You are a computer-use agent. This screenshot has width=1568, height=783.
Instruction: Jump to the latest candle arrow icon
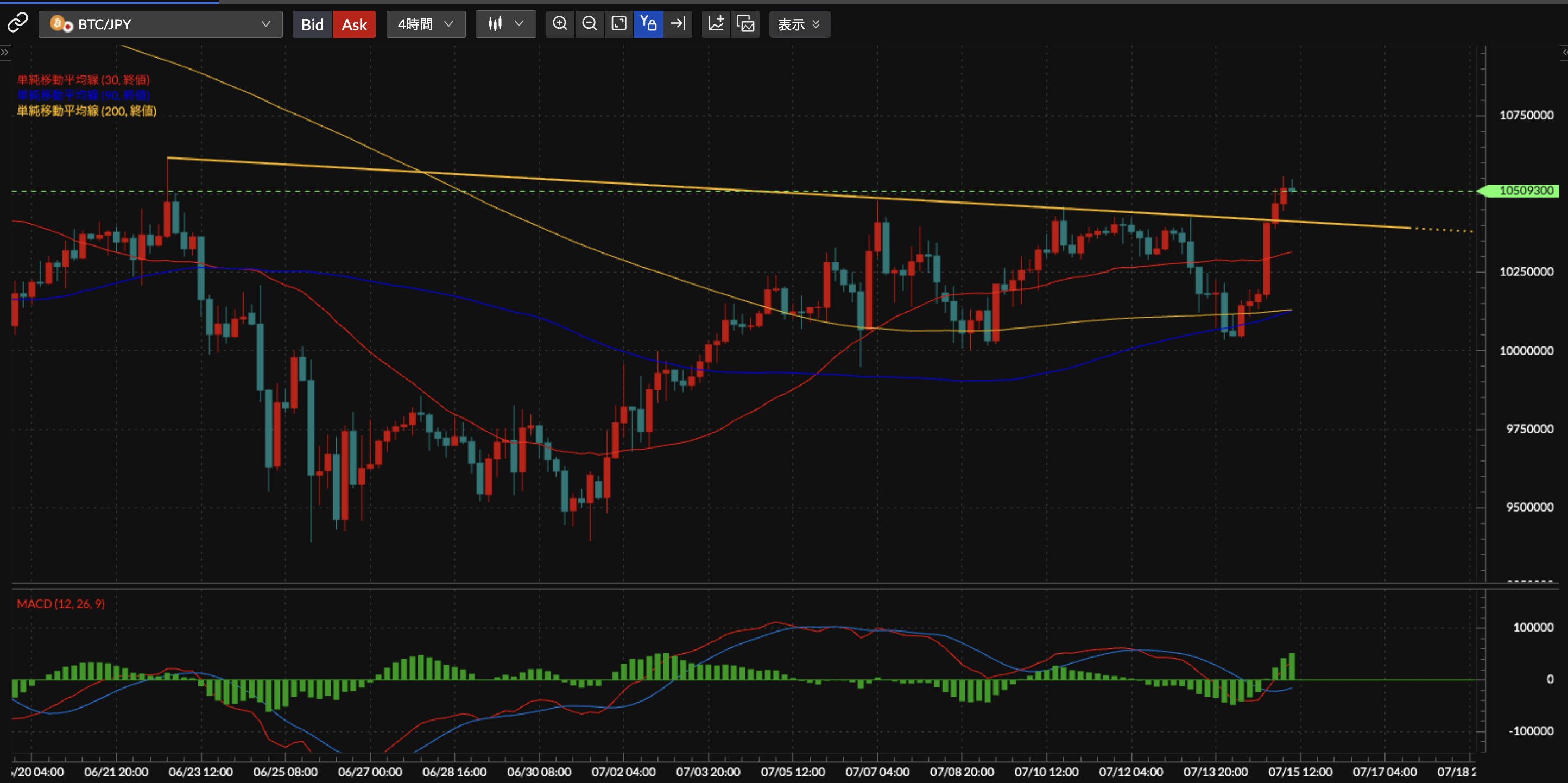(x=678, y=24)
